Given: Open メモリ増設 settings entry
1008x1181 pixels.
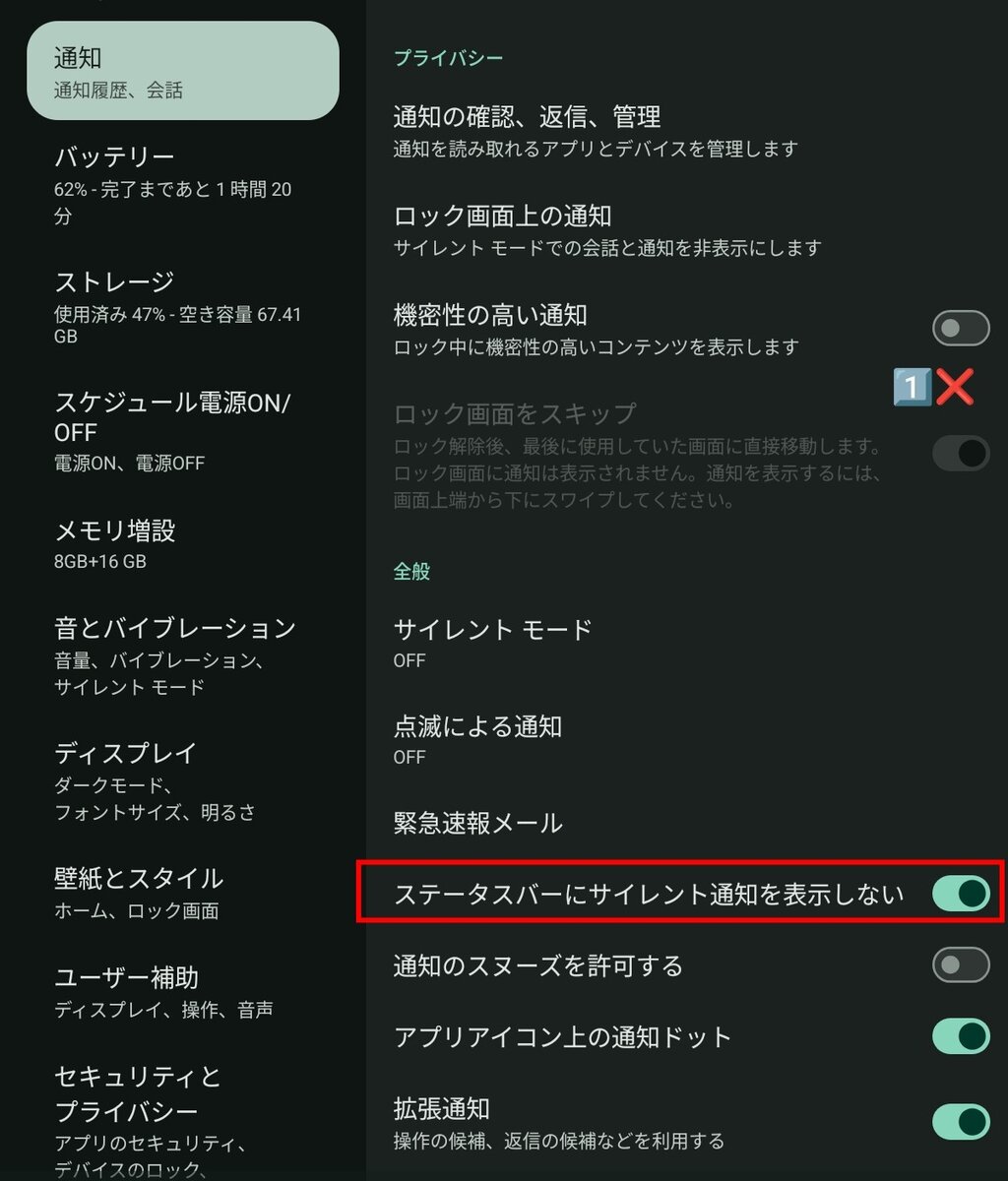Looking at the screenshot, I should tap(183, 544).
